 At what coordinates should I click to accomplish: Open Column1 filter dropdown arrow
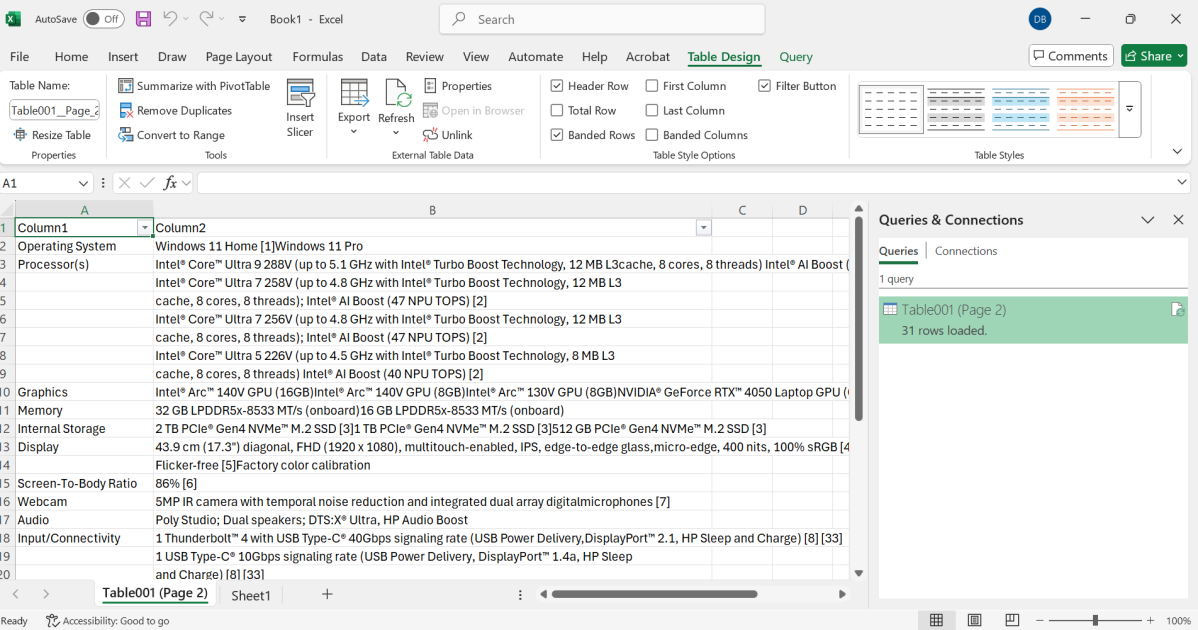(145, 228)
